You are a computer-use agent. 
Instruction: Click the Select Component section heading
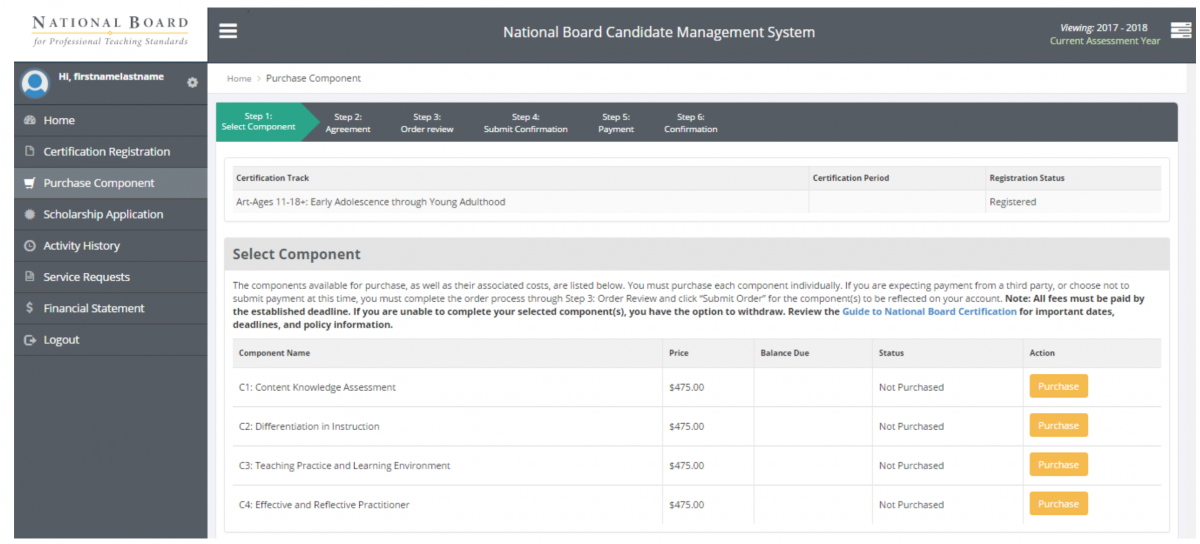(x=297, y=254)
